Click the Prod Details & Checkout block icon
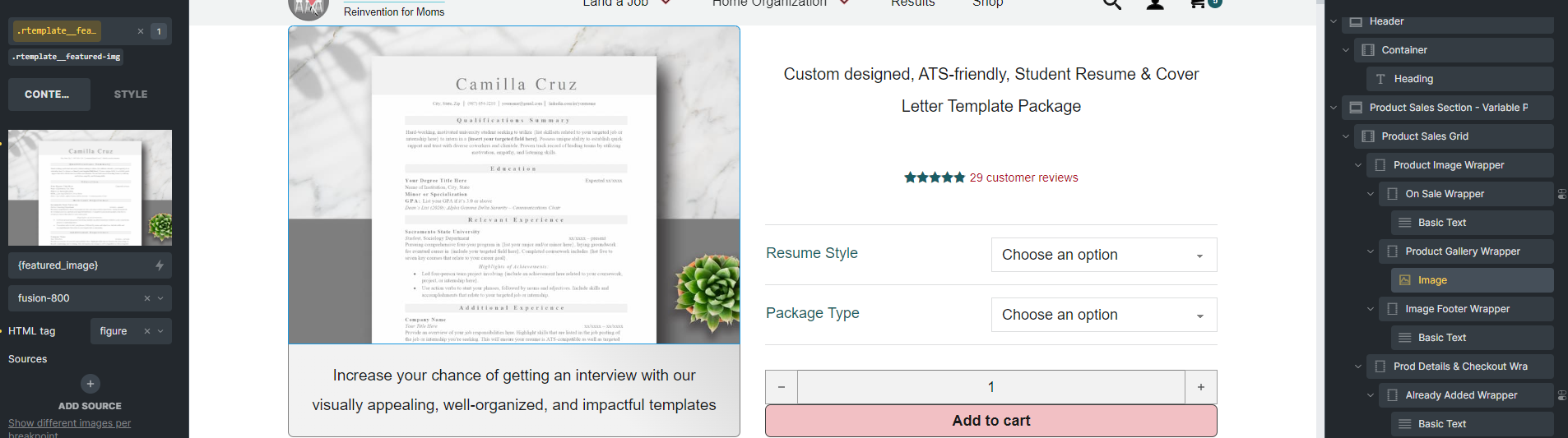This screenshot has width=1568, height=438. pos(1380,367)
